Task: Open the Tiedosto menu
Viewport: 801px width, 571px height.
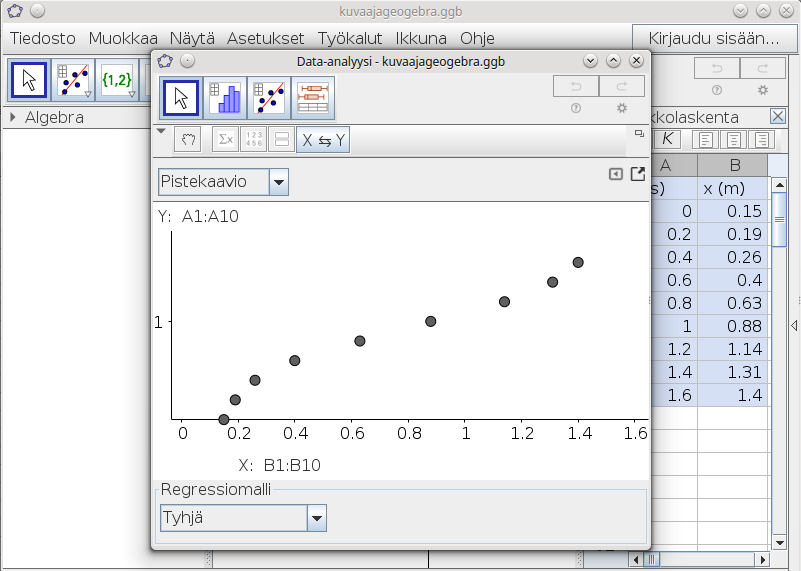Action: pos(43,38)
